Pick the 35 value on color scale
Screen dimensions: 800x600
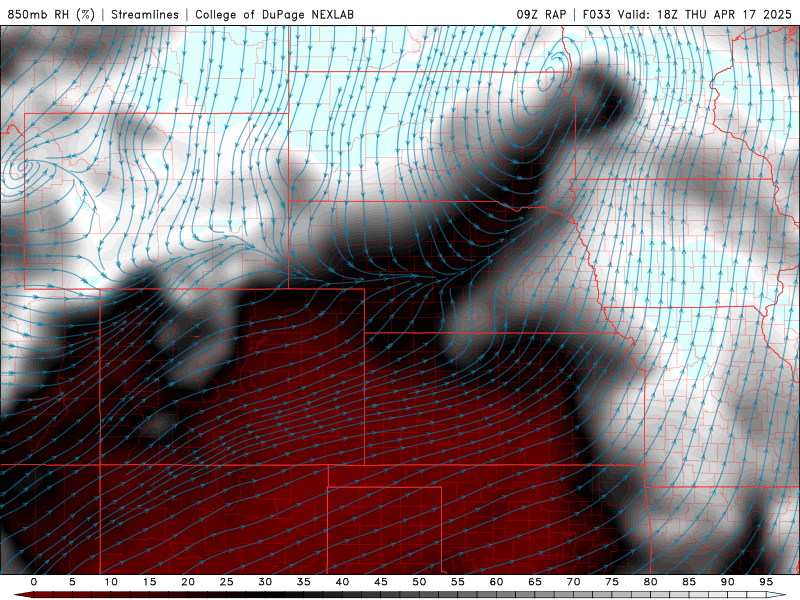coord(304,582)
